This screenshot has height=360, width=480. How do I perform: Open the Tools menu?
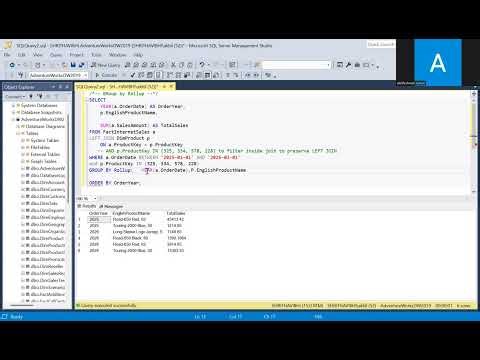click(96, 55)
